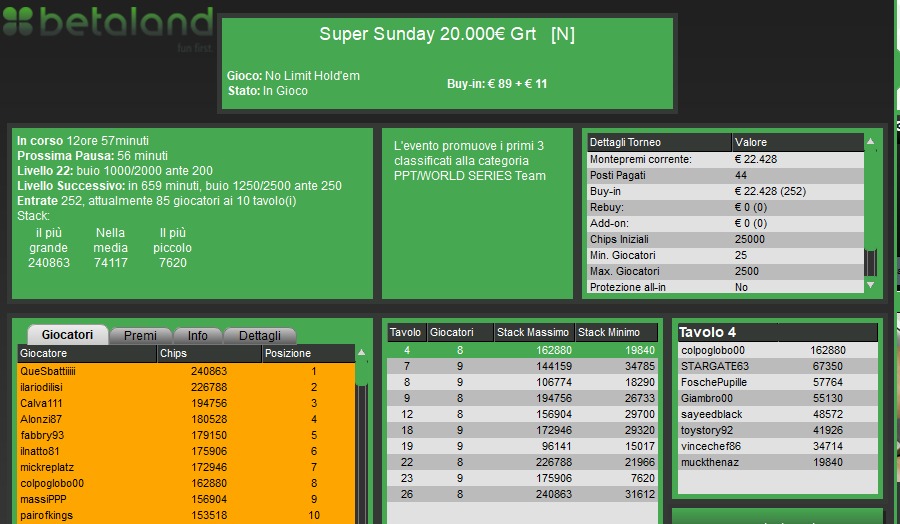Select player ilnatto81 row

[x=187, y=452]
